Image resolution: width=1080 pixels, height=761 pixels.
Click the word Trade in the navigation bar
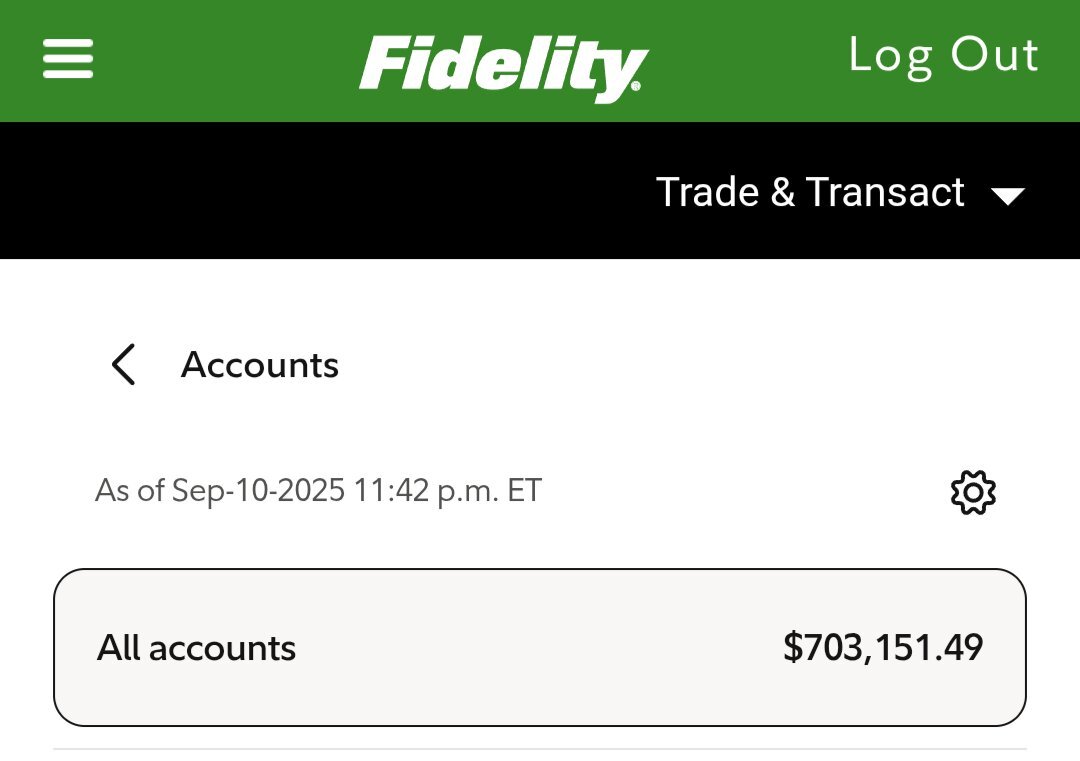(707, 192)
